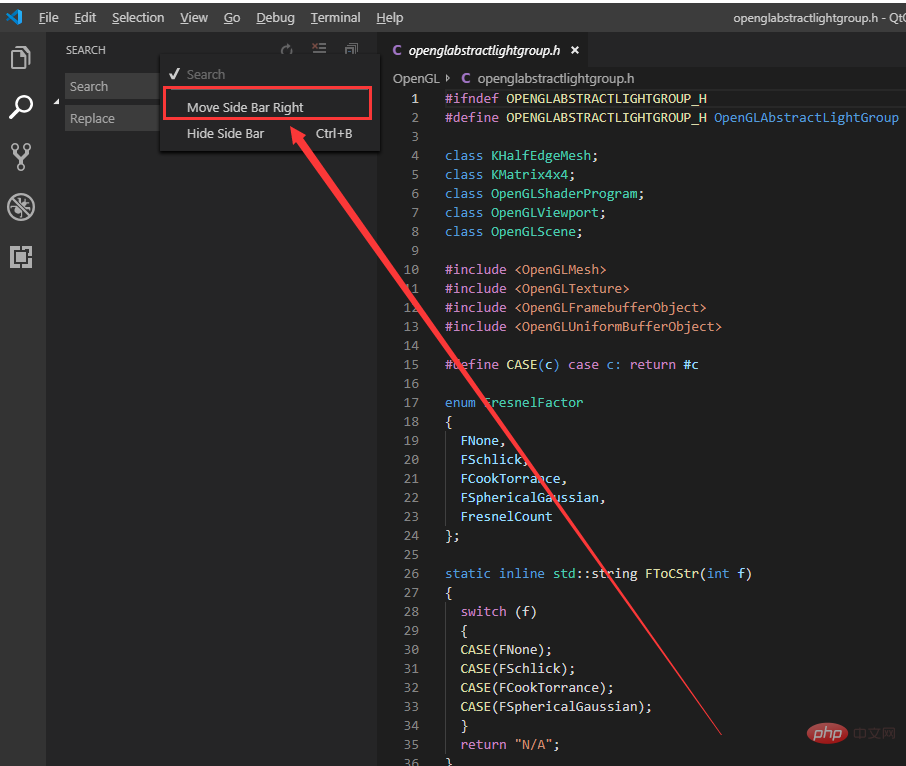The width and height of the screenshot is (906, 766).
Task: Choose Hide Side Bar entry
Action: pos(269,133)
